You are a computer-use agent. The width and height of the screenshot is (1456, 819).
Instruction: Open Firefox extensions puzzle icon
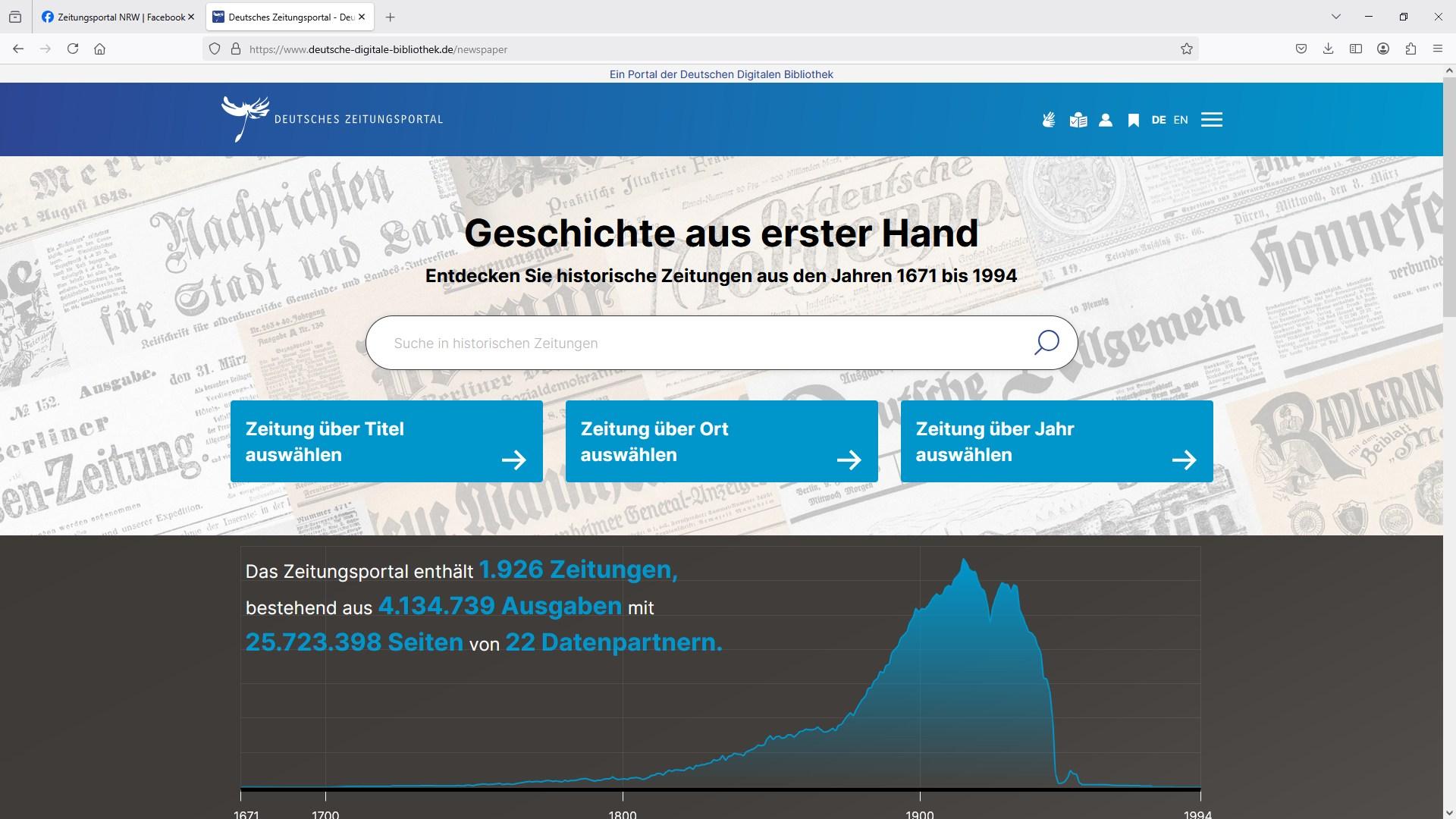[x=1410, y=49]
